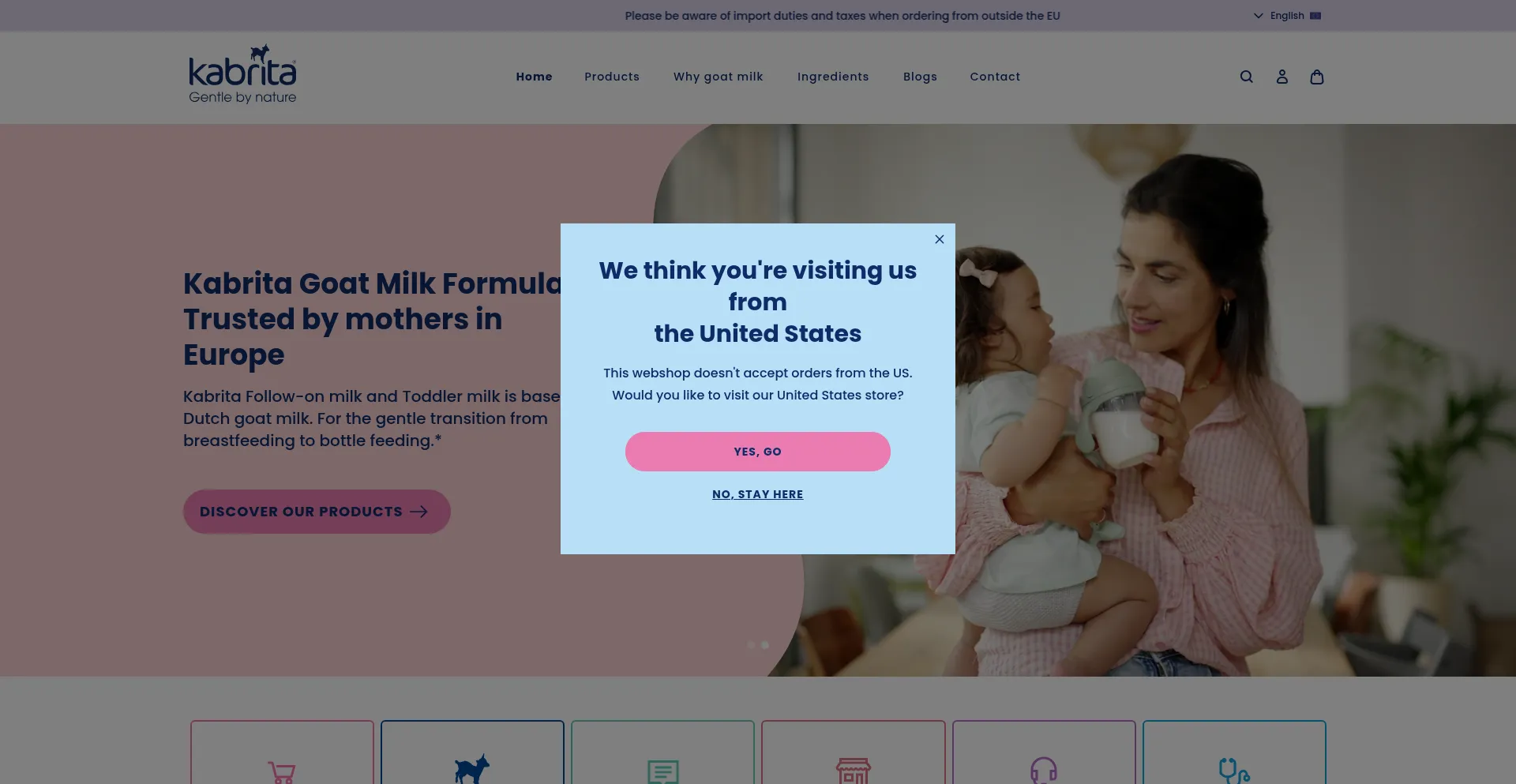Click the YES, GO button

[x=758, y=452]
